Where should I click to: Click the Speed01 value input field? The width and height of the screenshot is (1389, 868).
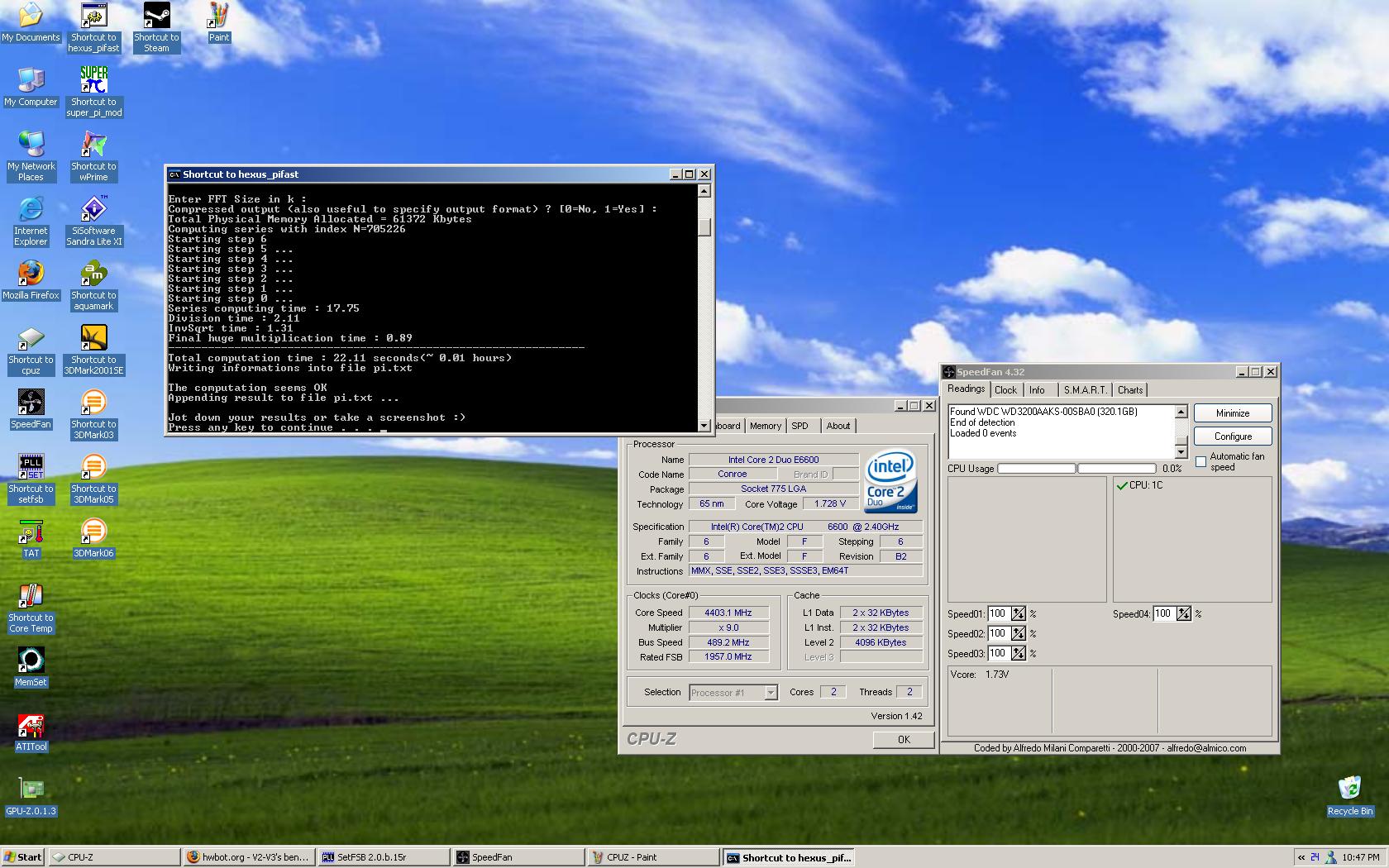(999, 613)
